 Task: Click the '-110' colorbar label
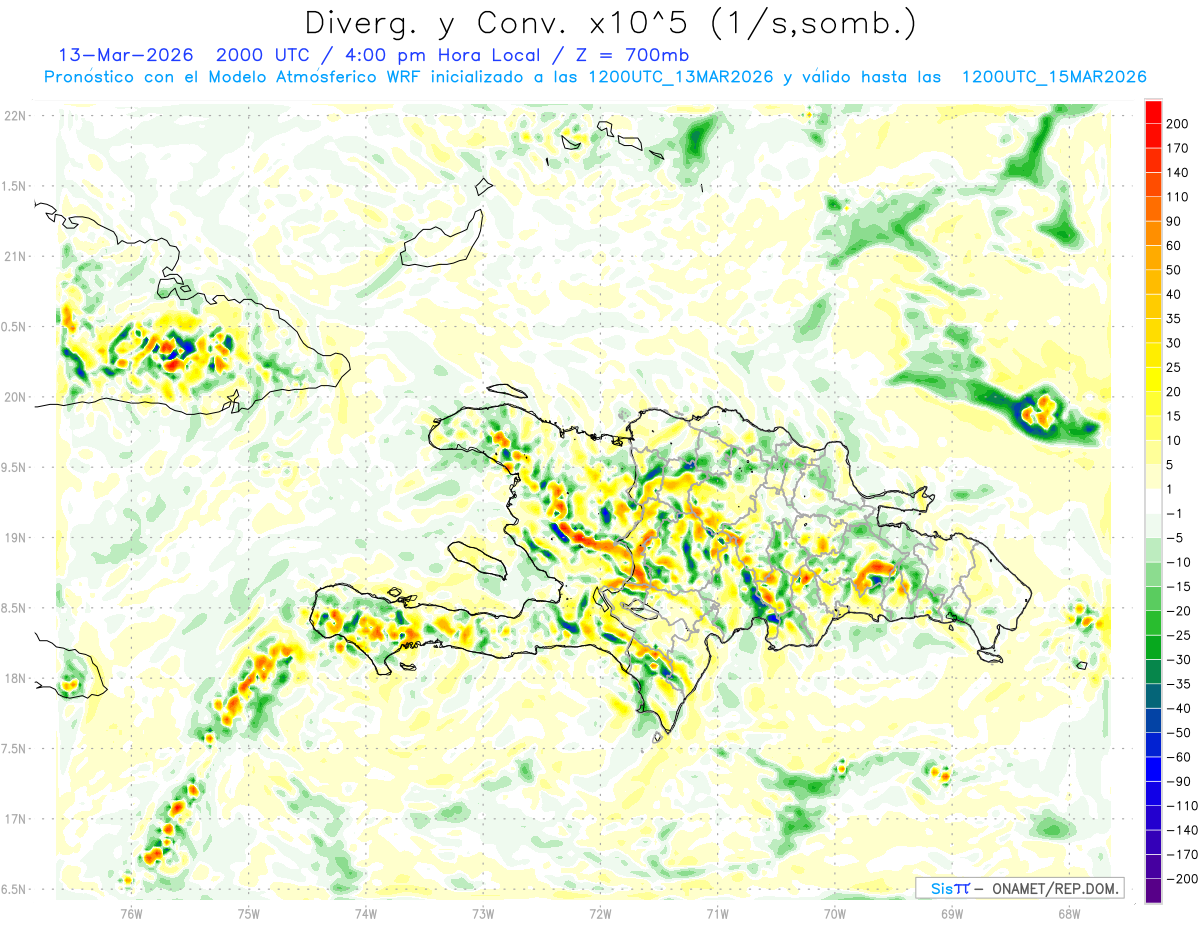click(1182, 806)
